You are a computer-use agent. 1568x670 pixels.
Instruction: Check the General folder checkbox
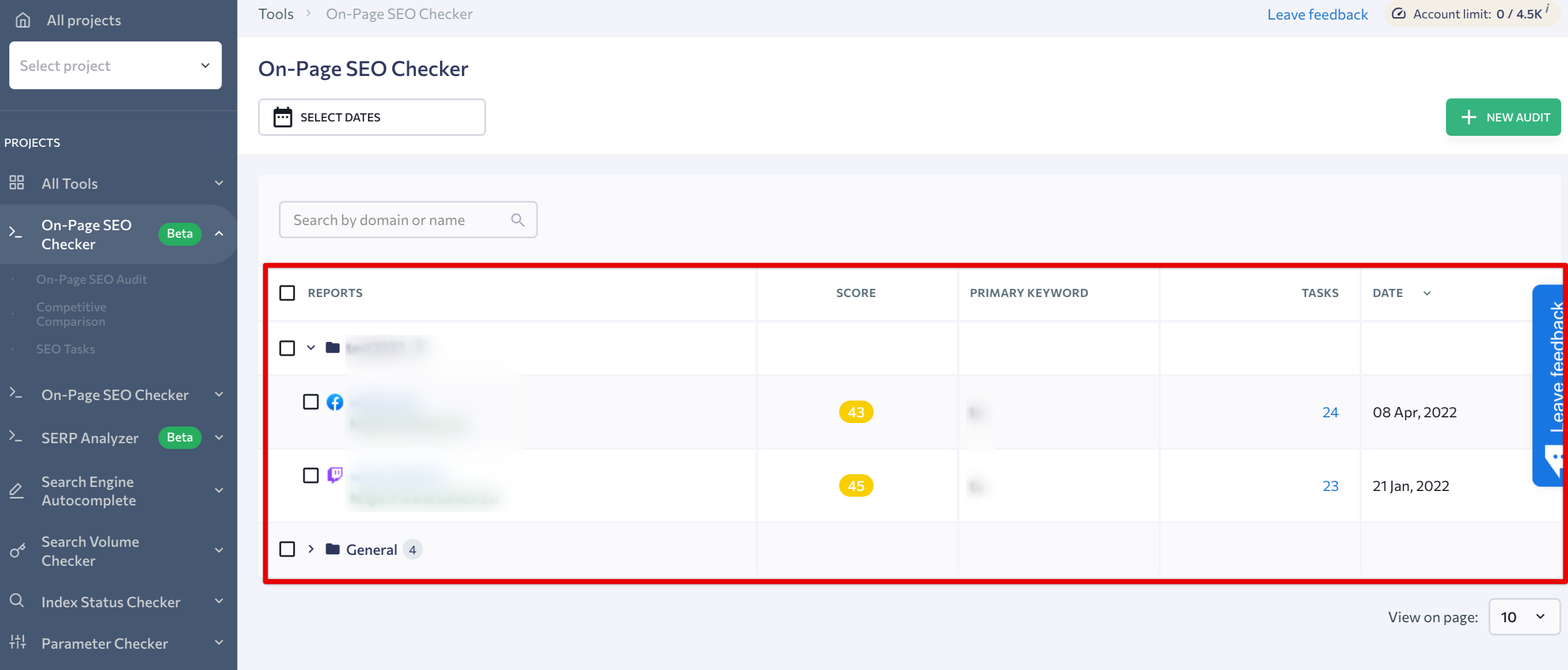[287, 549]
